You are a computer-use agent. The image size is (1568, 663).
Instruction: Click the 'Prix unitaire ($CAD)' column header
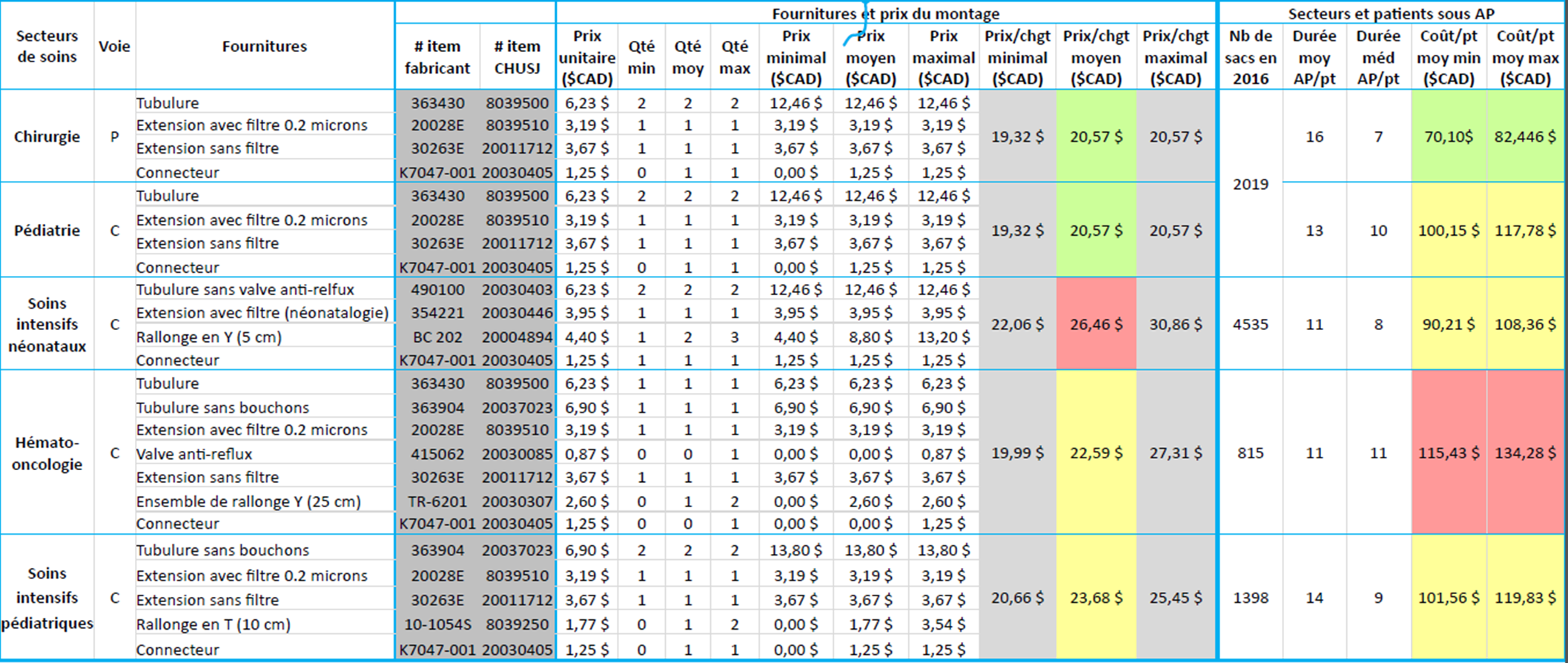(x=586, y=57)
